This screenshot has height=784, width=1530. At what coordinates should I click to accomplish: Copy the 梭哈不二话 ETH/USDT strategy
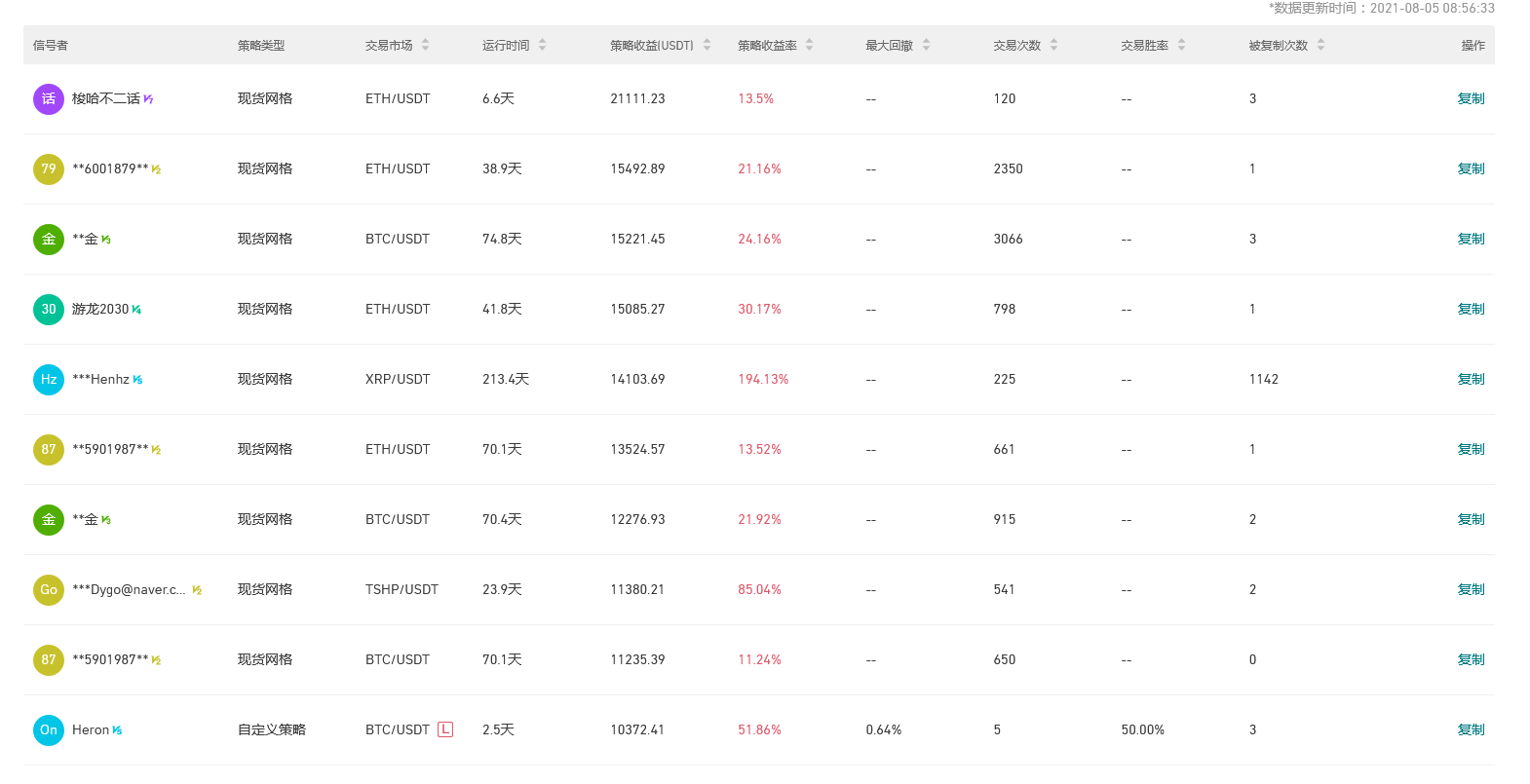[x=1471, y=98]
